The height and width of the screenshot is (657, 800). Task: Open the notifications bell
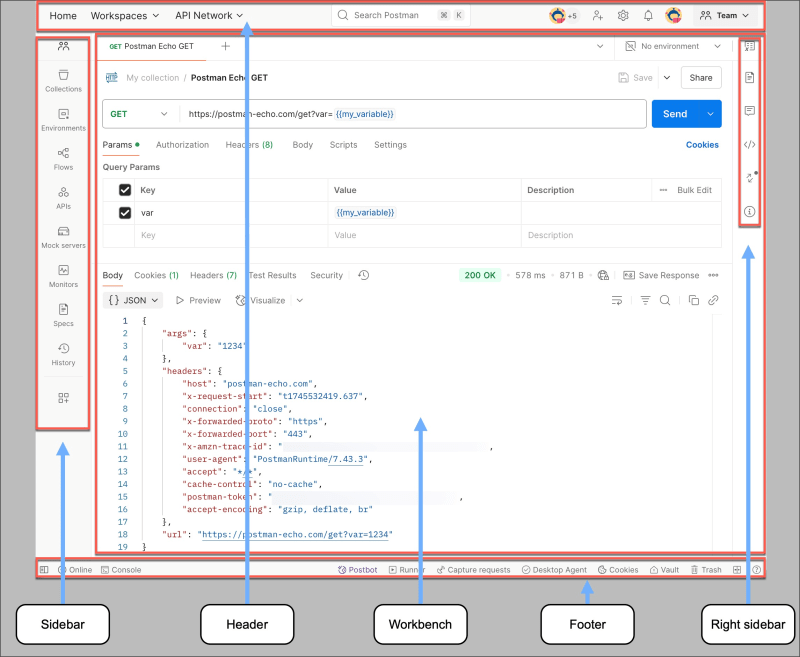click(648, 16)
